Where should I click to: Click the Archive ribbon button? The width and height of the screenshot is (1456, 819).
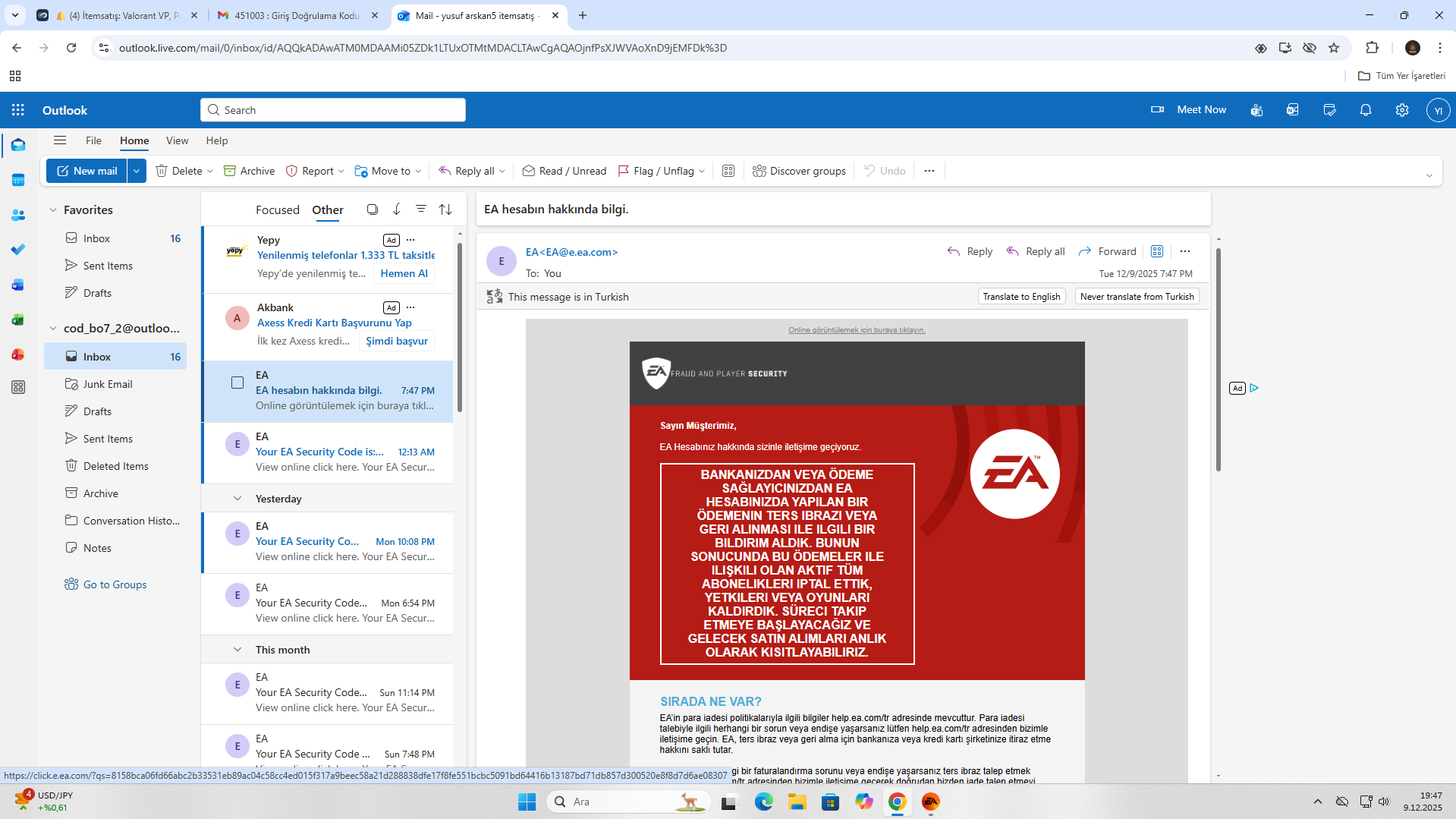(250, 171)
